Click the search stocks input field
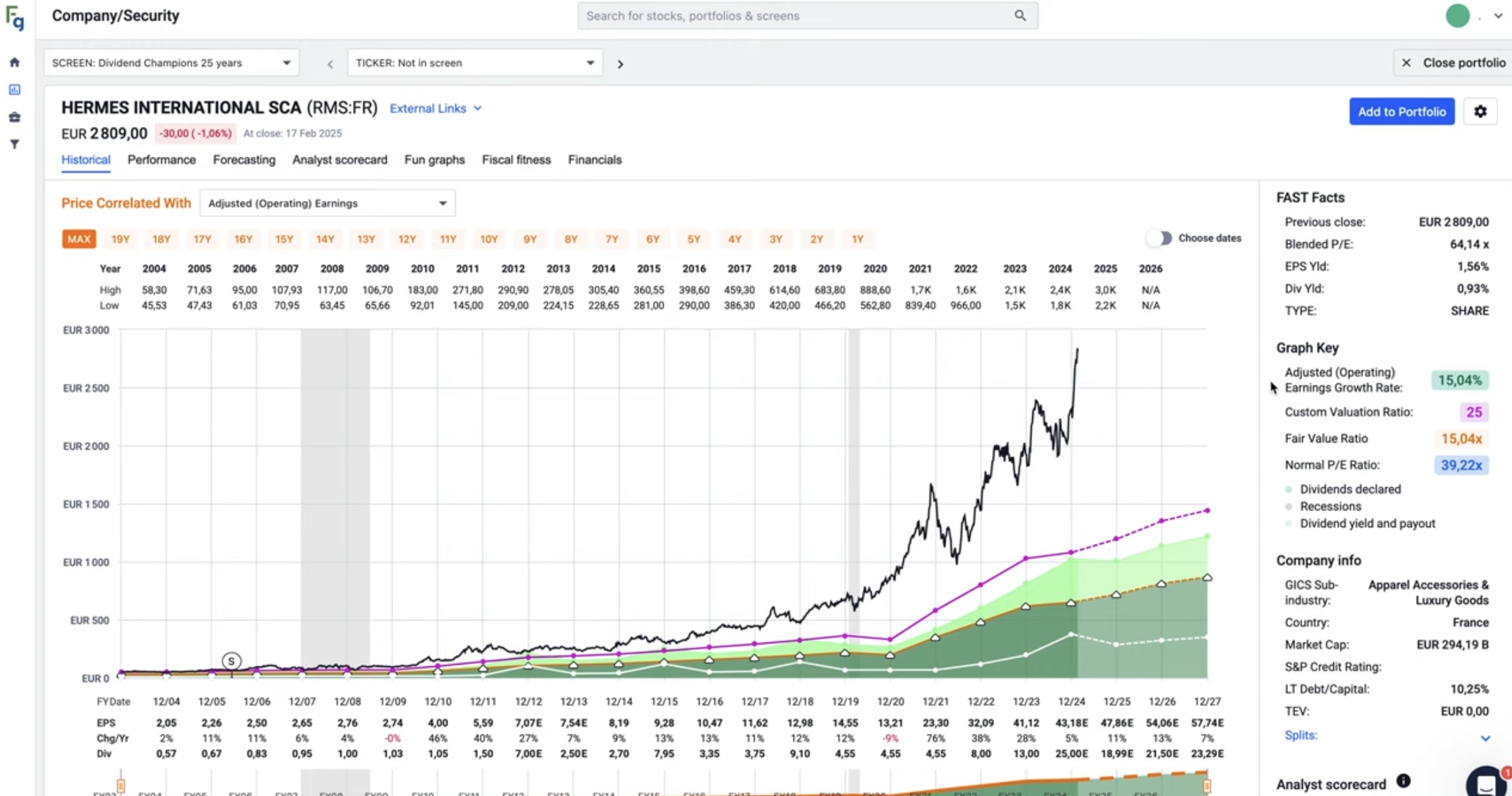This screenshot has width=1512, height=796. tap(807, 16)
